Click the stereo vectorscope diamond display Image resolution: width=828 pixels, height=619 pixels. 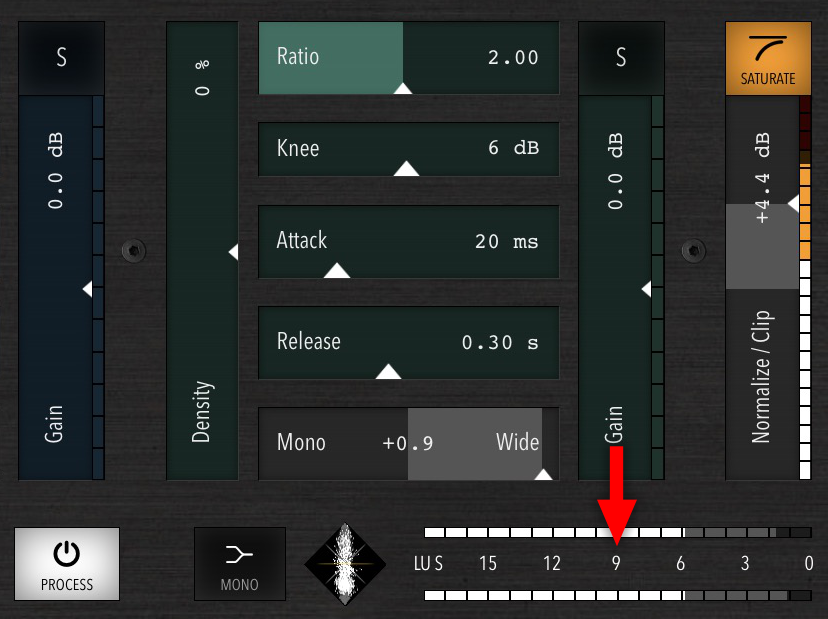345,564
